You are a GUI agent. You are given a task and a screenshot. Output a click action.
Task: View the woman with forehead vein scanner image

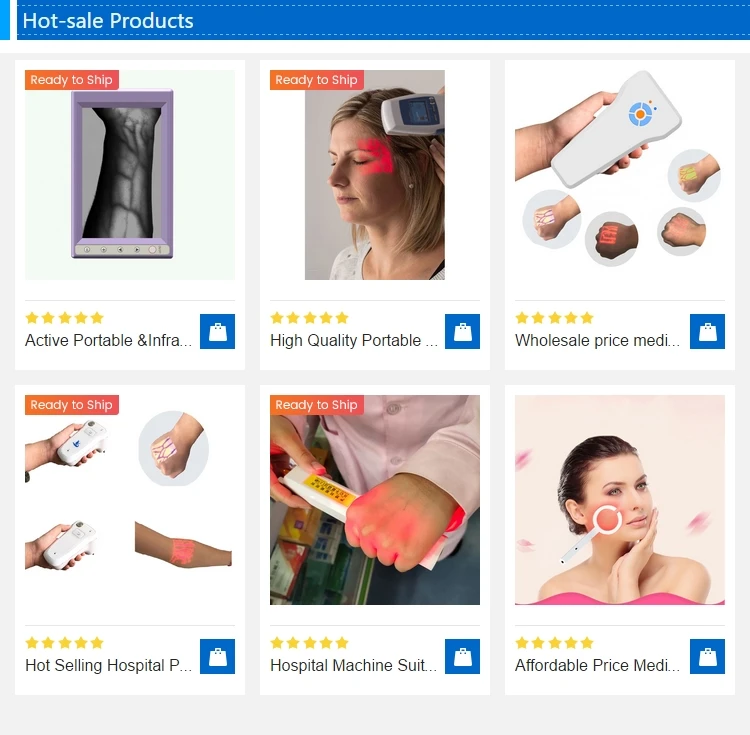[375, 175]
